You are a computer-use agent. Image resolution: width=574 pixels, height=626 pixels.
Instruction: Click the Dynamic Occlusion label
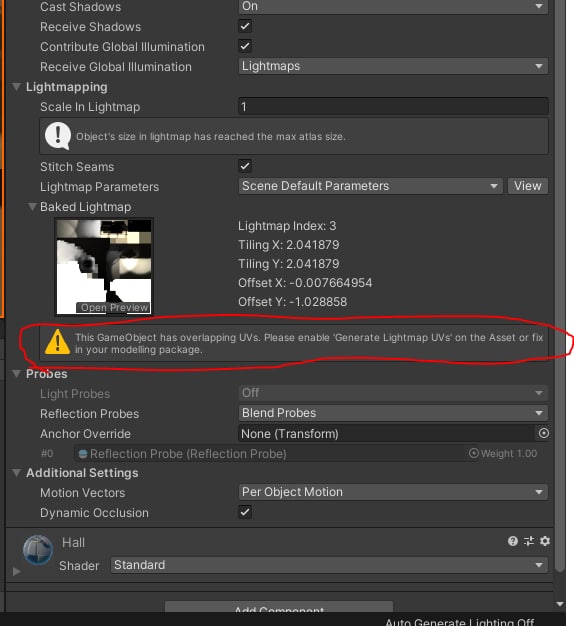(x=95, y=513)
